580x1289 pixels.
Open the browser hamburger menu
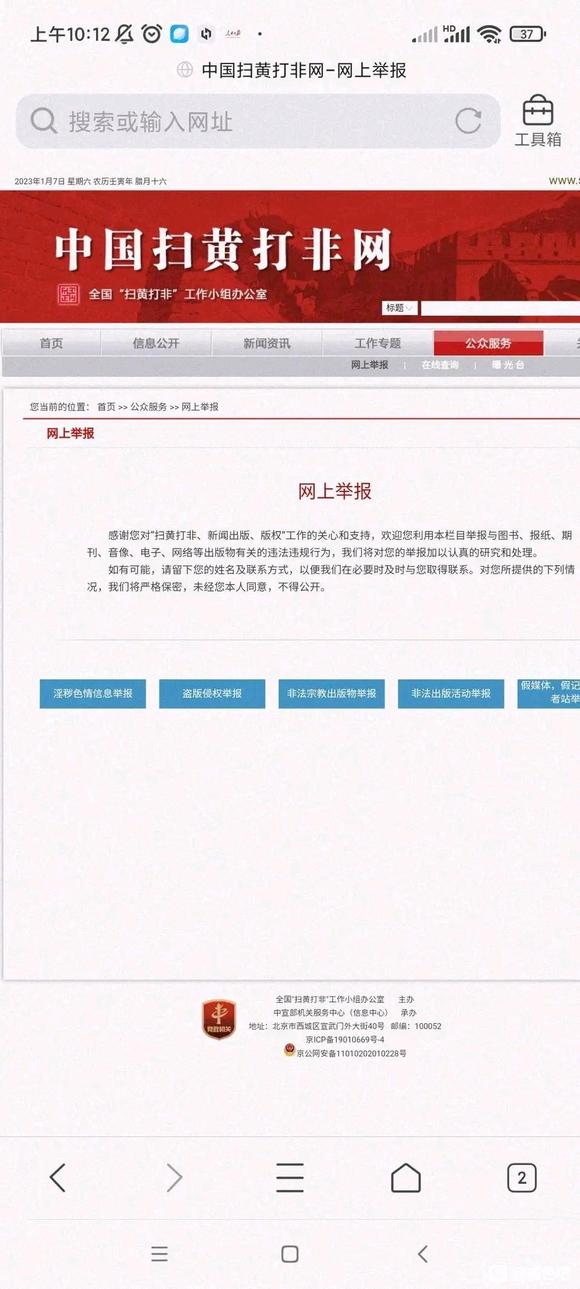click(x=290, y=1177)
